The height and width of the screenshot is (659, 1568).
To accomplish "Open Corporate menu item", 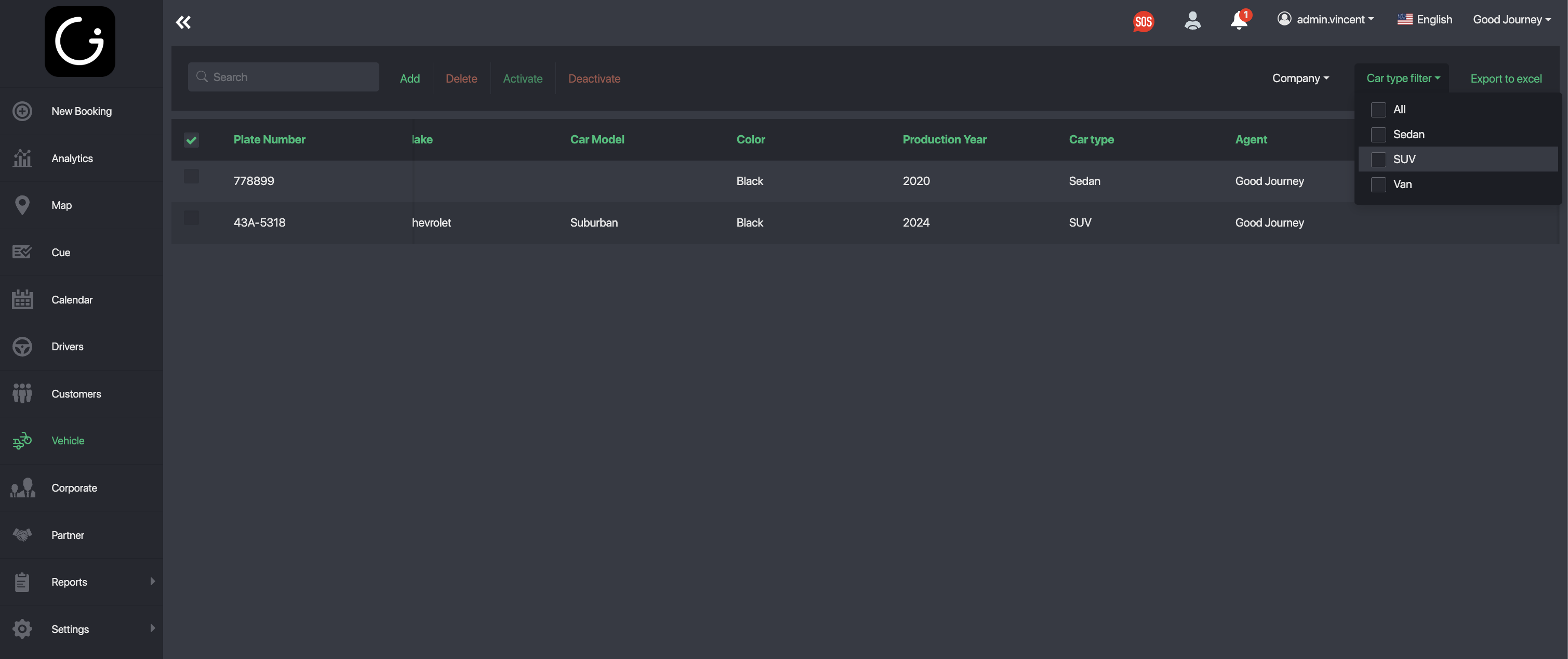I will click(74, 488).
